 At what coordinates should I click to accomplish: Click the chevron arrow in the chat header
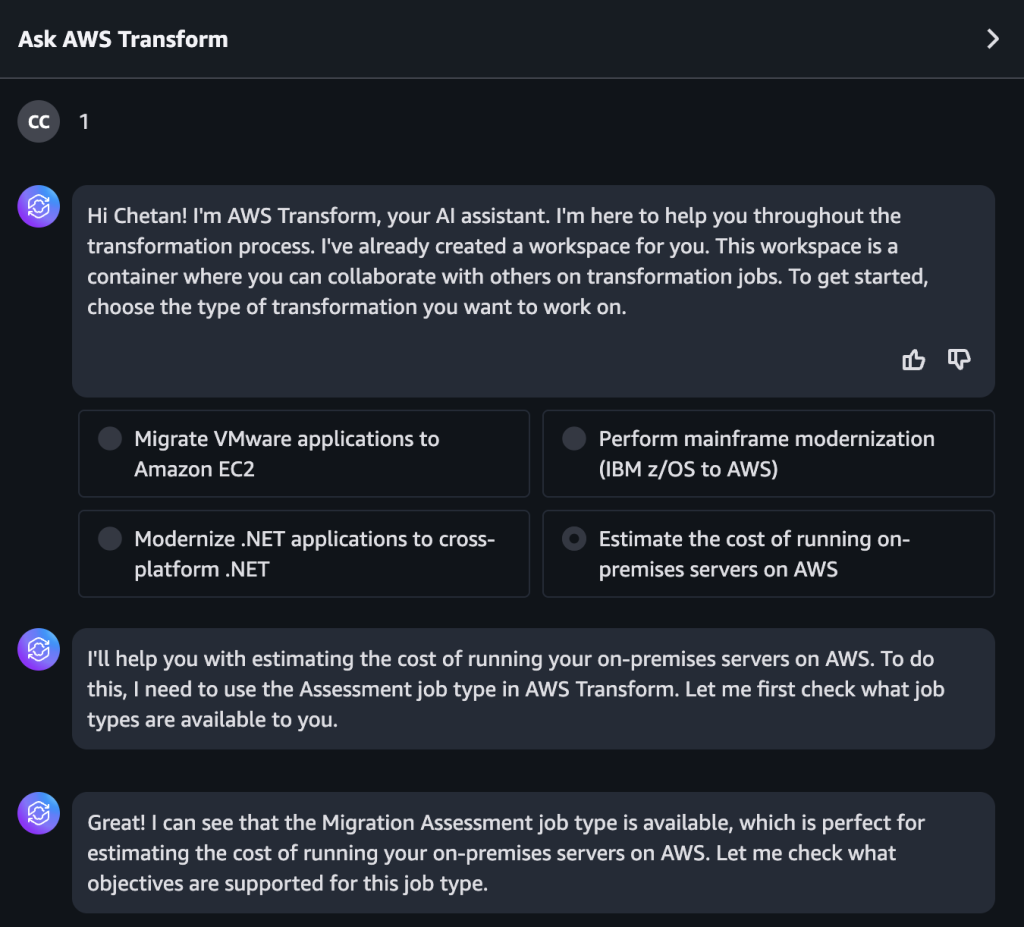point(992,38)
